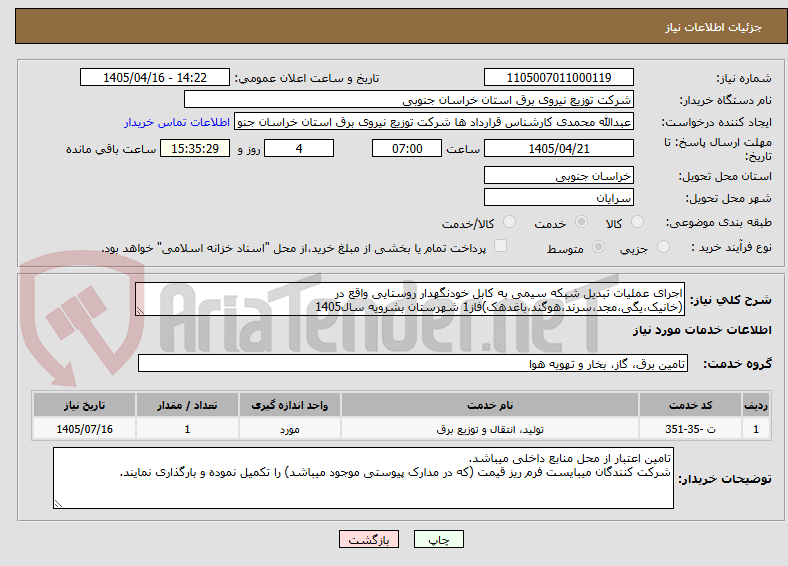Click the general need description text area
The width and height of the screenshot is (788, 566).
(x=410, y=299)
